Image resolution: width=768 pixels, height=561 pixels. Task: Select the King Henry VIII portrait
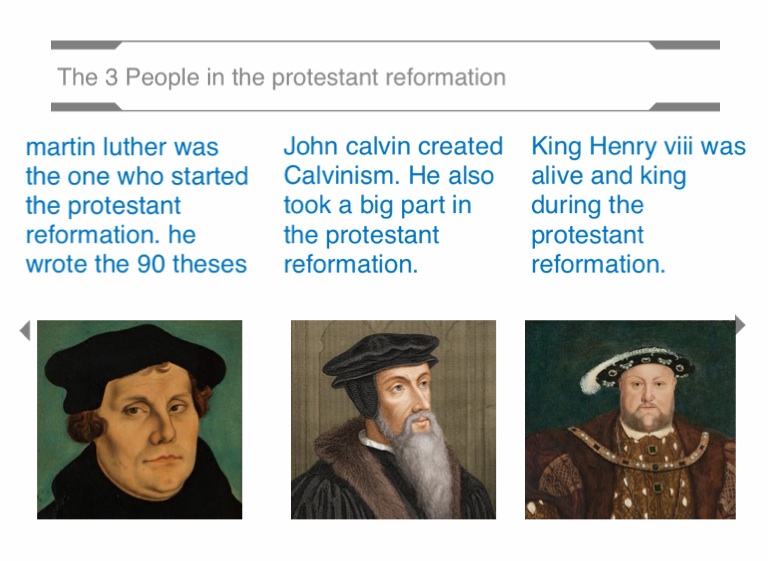pos(630,419)
